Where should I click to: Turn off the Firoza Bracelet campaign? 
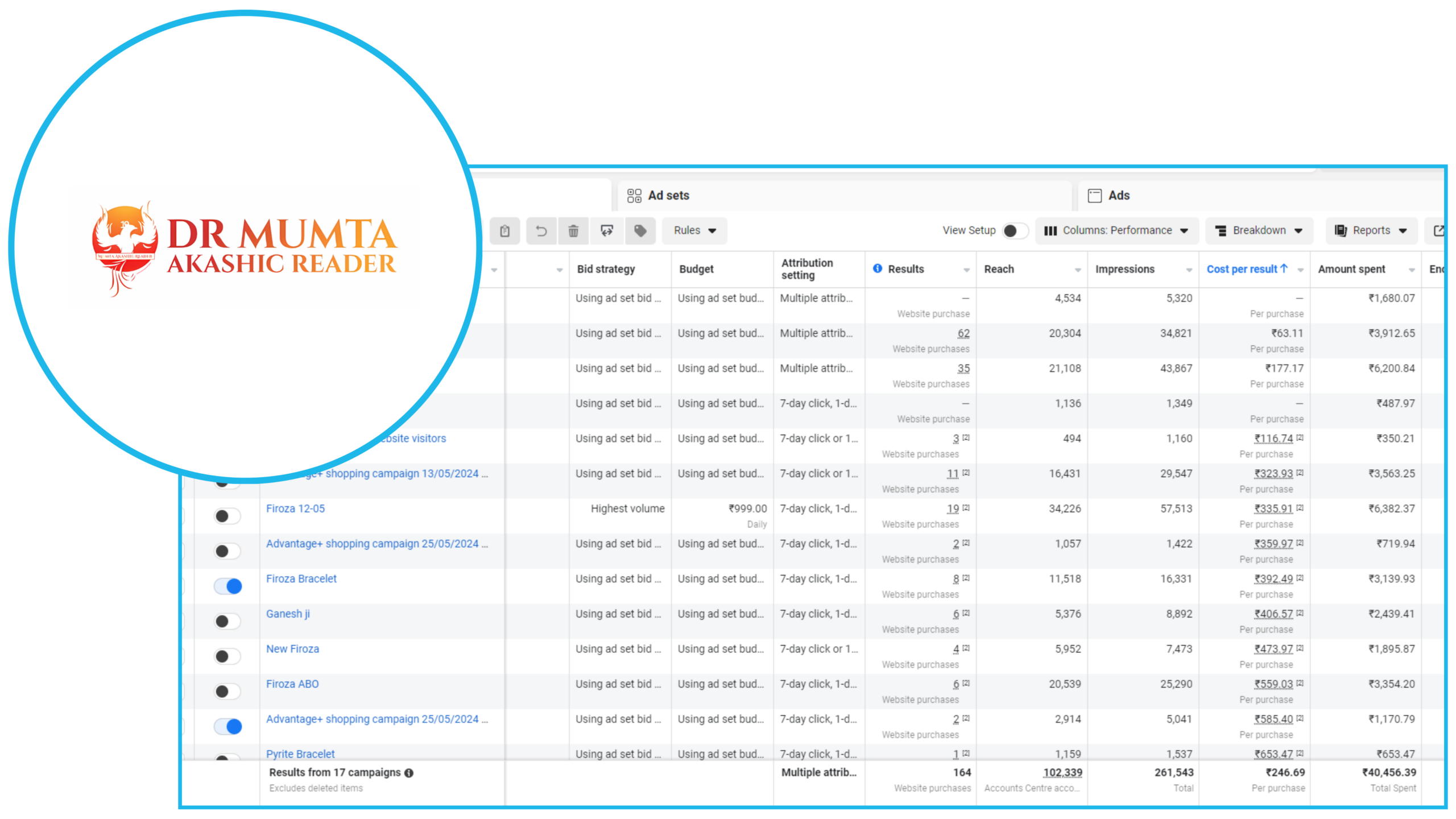point(228,586)
